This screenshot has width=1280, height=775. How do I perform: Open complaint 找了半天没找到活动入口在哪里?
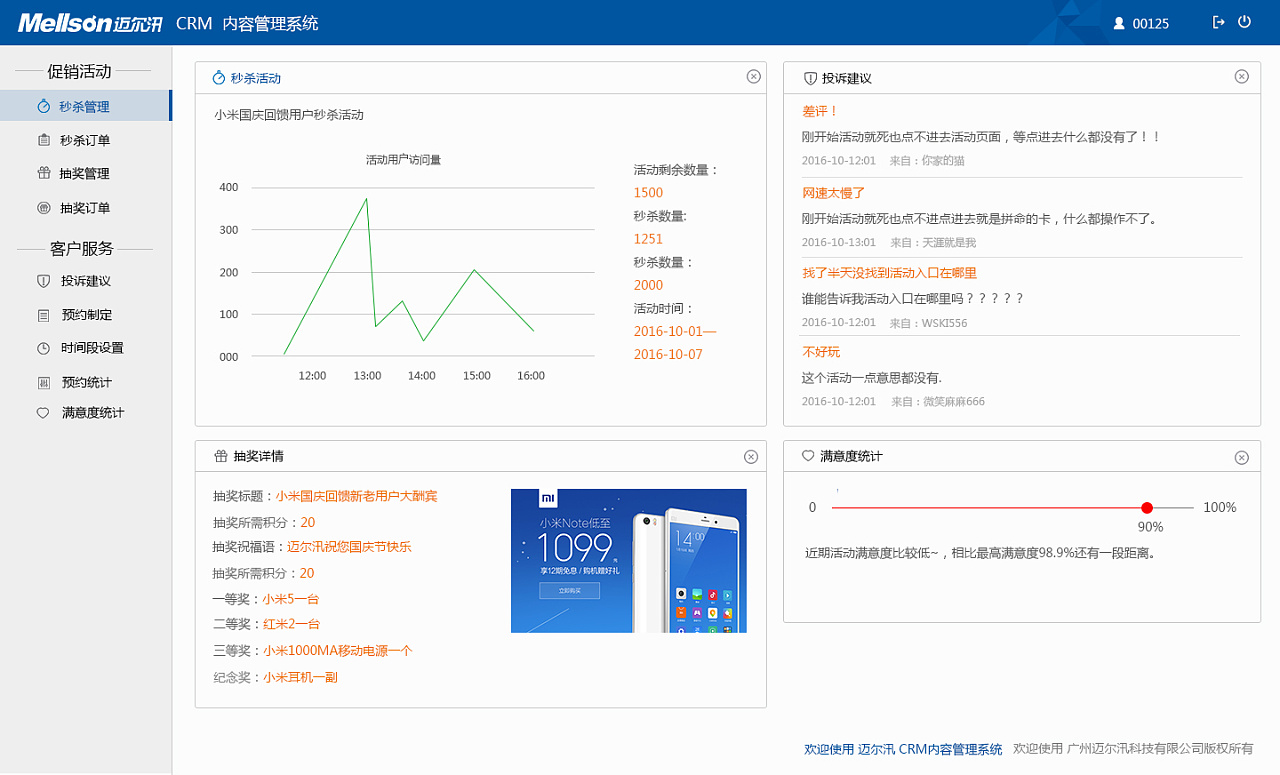pos(889,273)
